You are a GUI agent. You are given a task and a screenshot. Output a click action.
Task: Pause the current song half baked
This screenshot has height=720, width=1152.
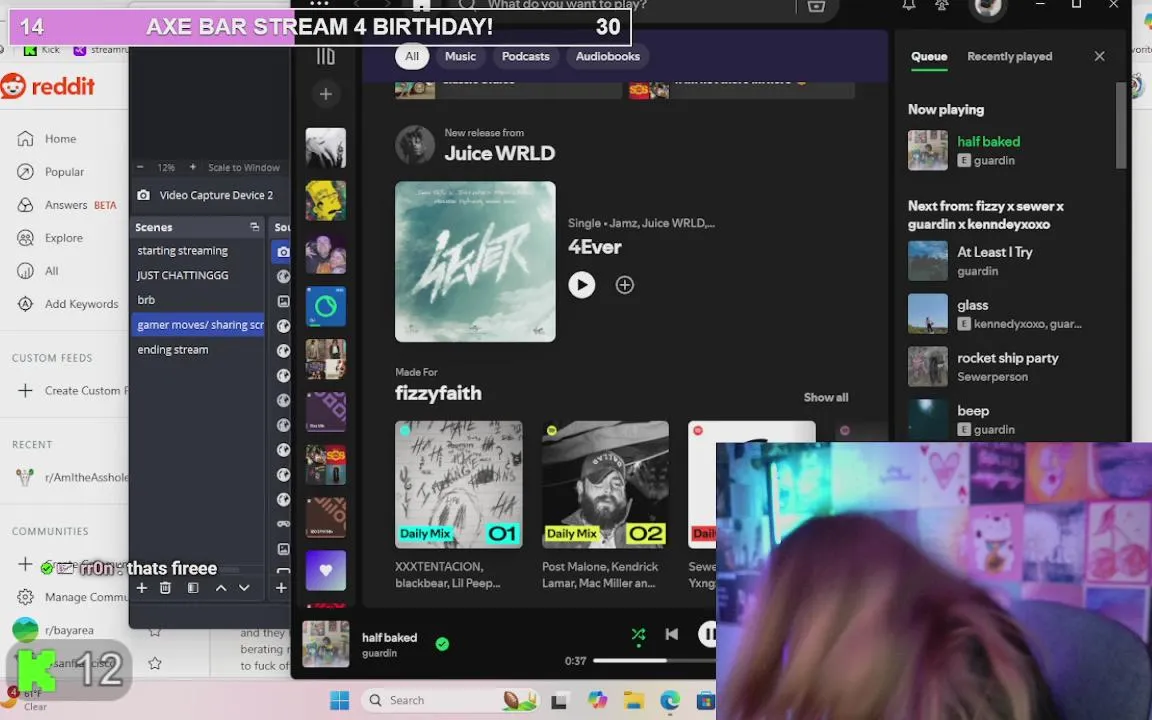point(708,633)
